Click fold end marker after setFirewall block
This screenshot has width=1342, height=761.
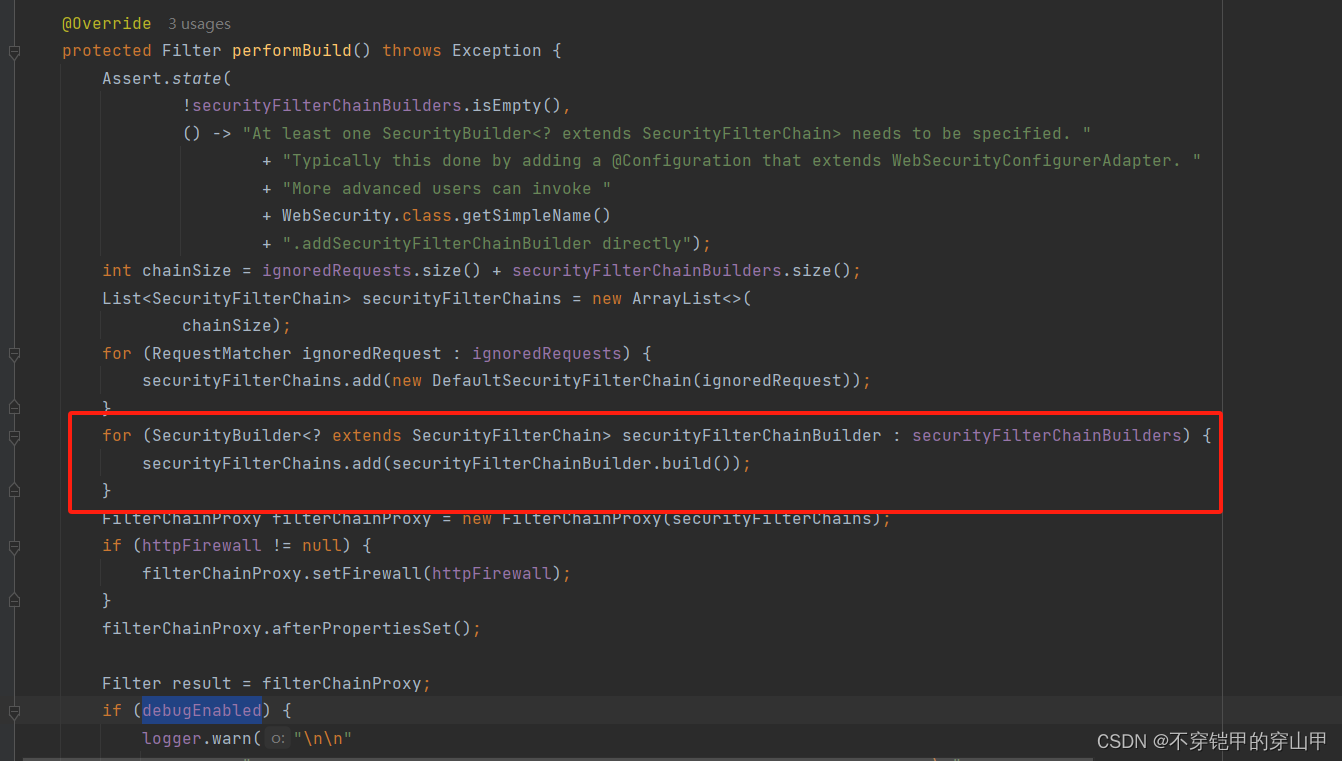14,600
